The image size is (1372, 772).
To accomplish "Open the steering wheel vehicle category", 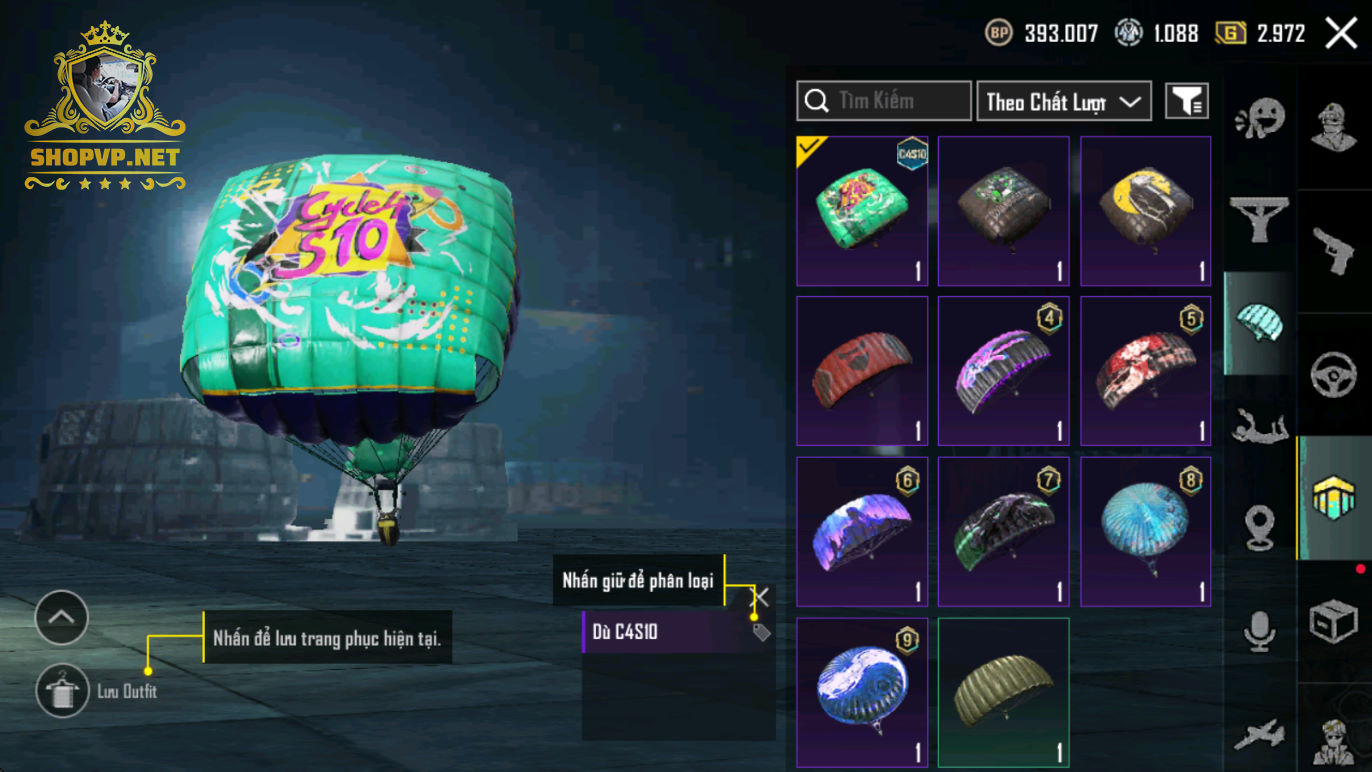I will 1334,374.
